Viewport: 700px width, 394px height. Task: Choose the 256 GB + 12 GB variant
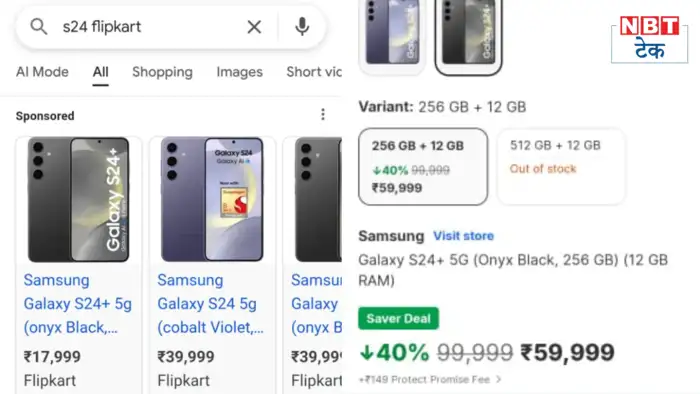point(423,166)
